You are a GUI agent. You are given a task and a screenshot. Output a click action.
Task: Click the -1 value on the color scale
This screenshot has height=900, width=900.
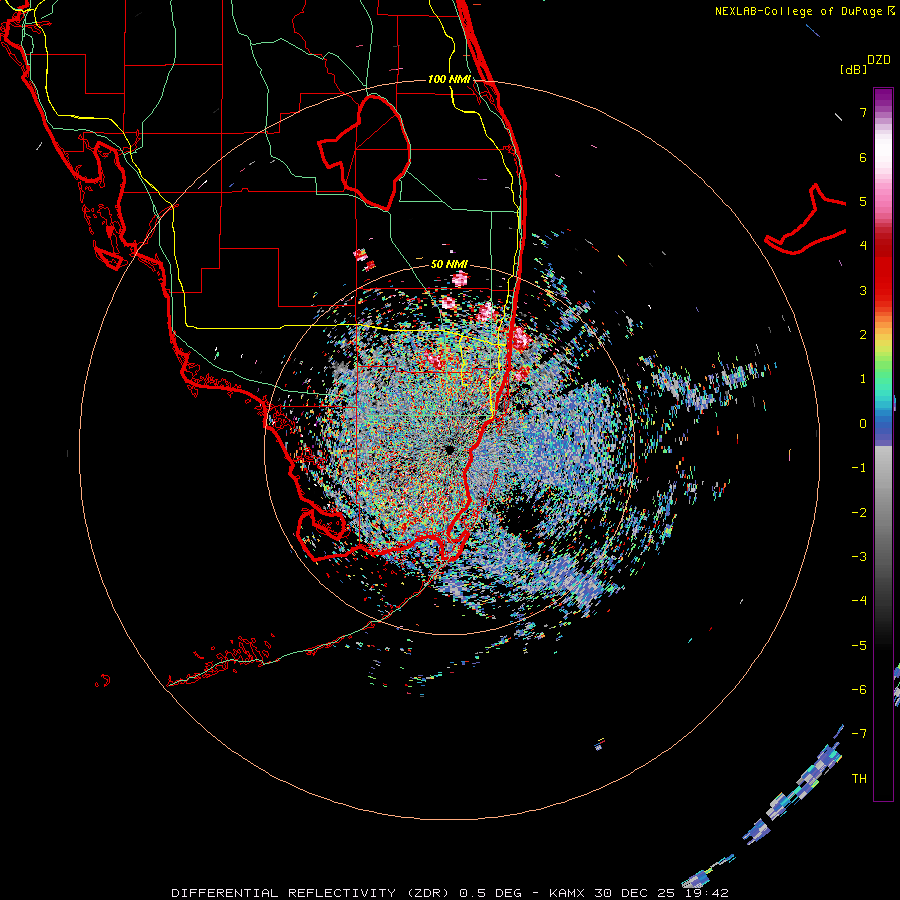pos(859,468)
